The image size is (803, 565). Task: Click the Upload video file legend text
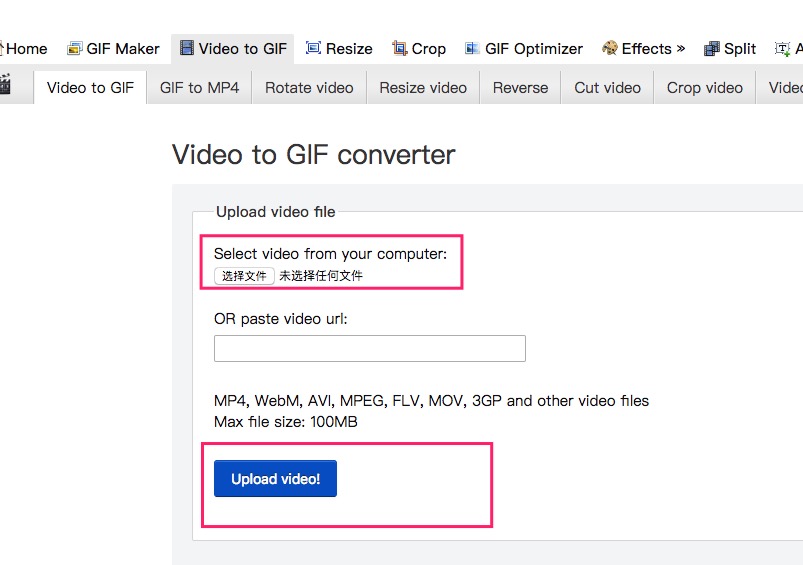pos(276,212)
